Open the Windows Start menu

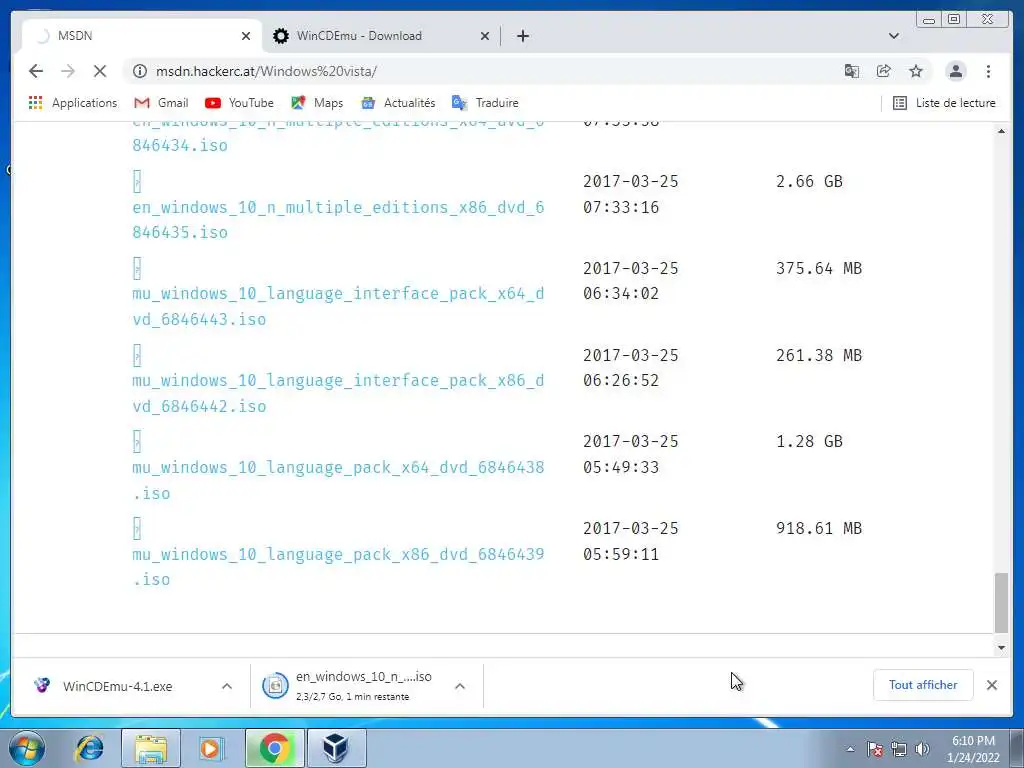click(27, 748)
